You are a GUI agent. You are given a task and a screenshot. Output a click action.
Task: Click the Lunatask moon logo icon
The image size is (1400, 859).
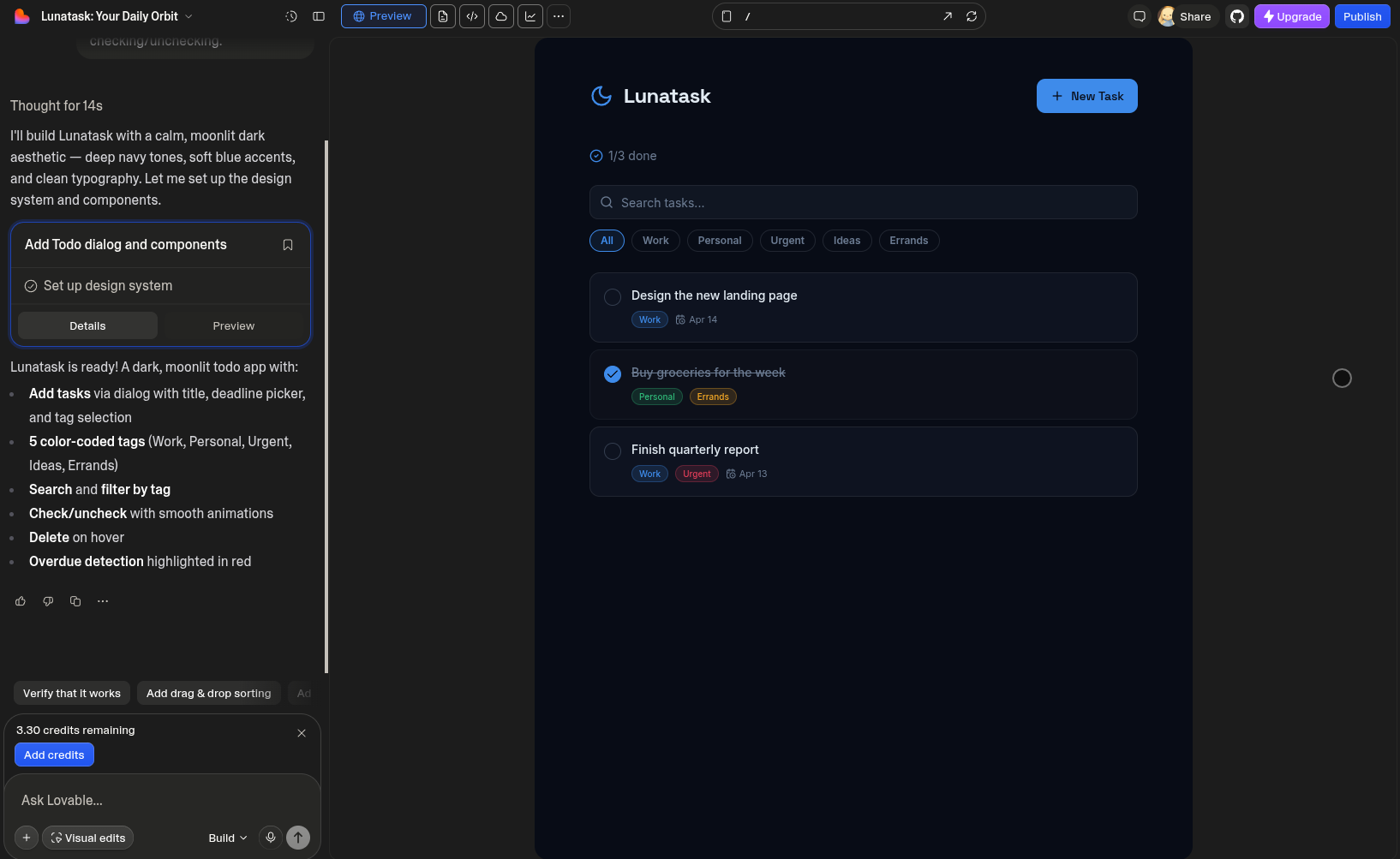[601, 96]
